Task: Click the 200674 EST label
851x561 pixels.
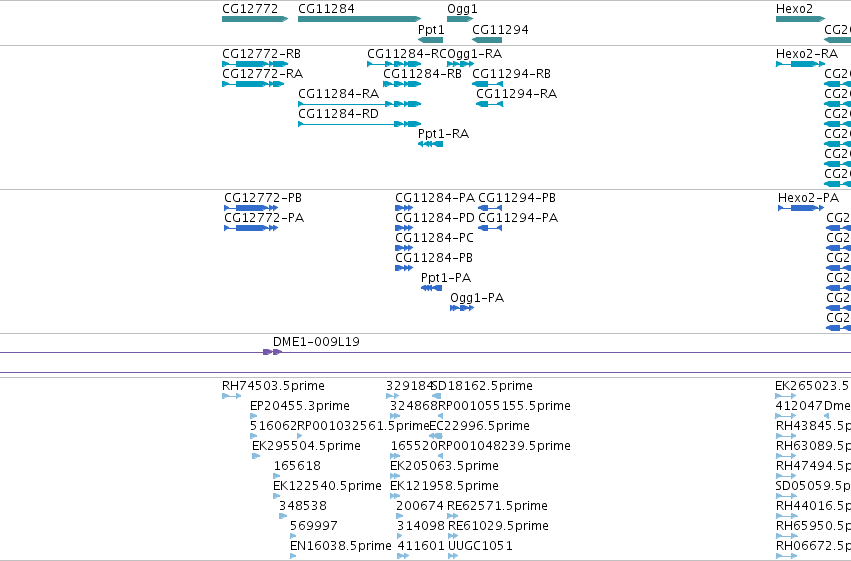Action: pyautogui.click(x=420, y=506)
